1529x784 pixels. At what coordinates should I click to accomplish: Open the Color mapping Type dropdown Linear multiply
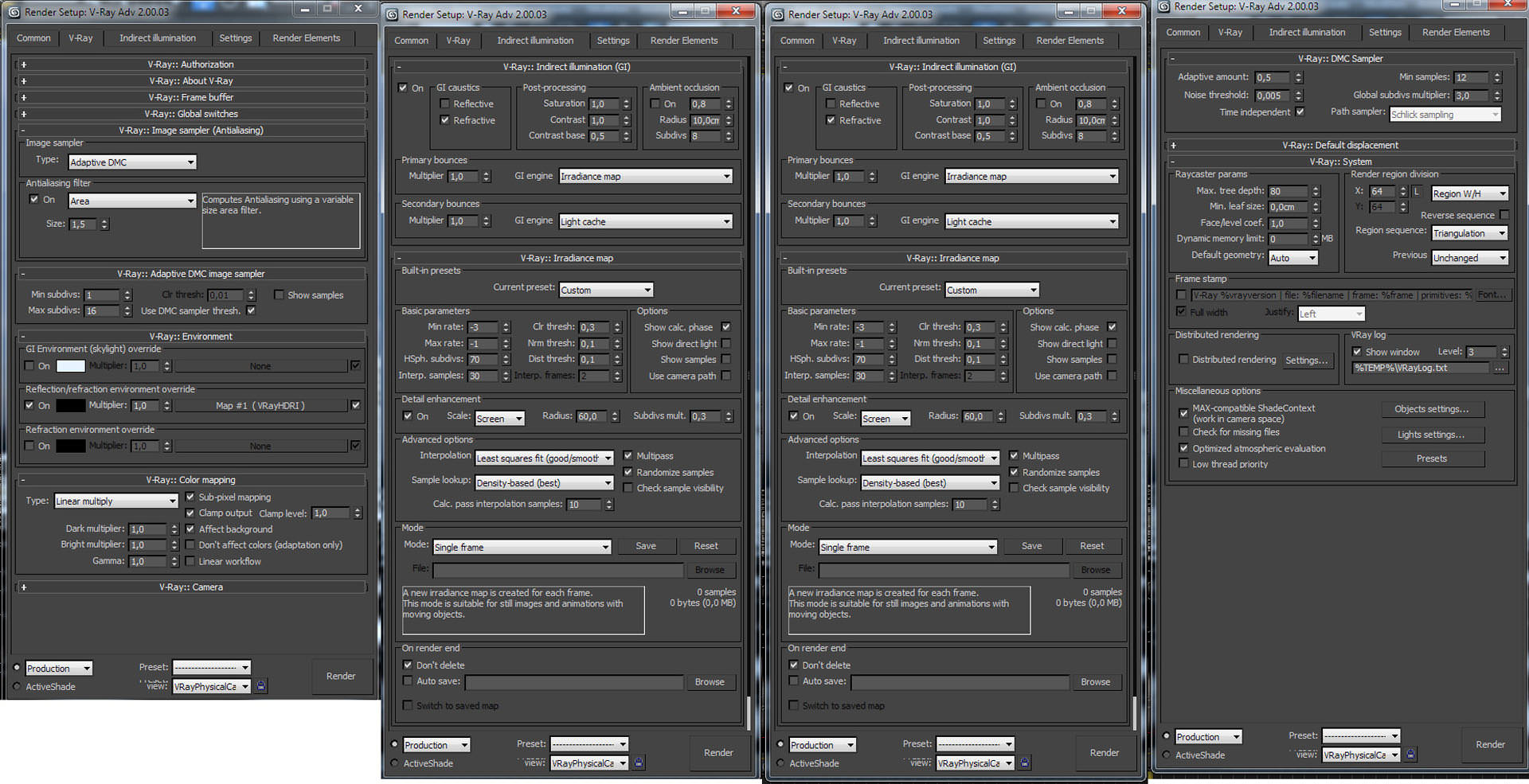(x=116, y=501)
